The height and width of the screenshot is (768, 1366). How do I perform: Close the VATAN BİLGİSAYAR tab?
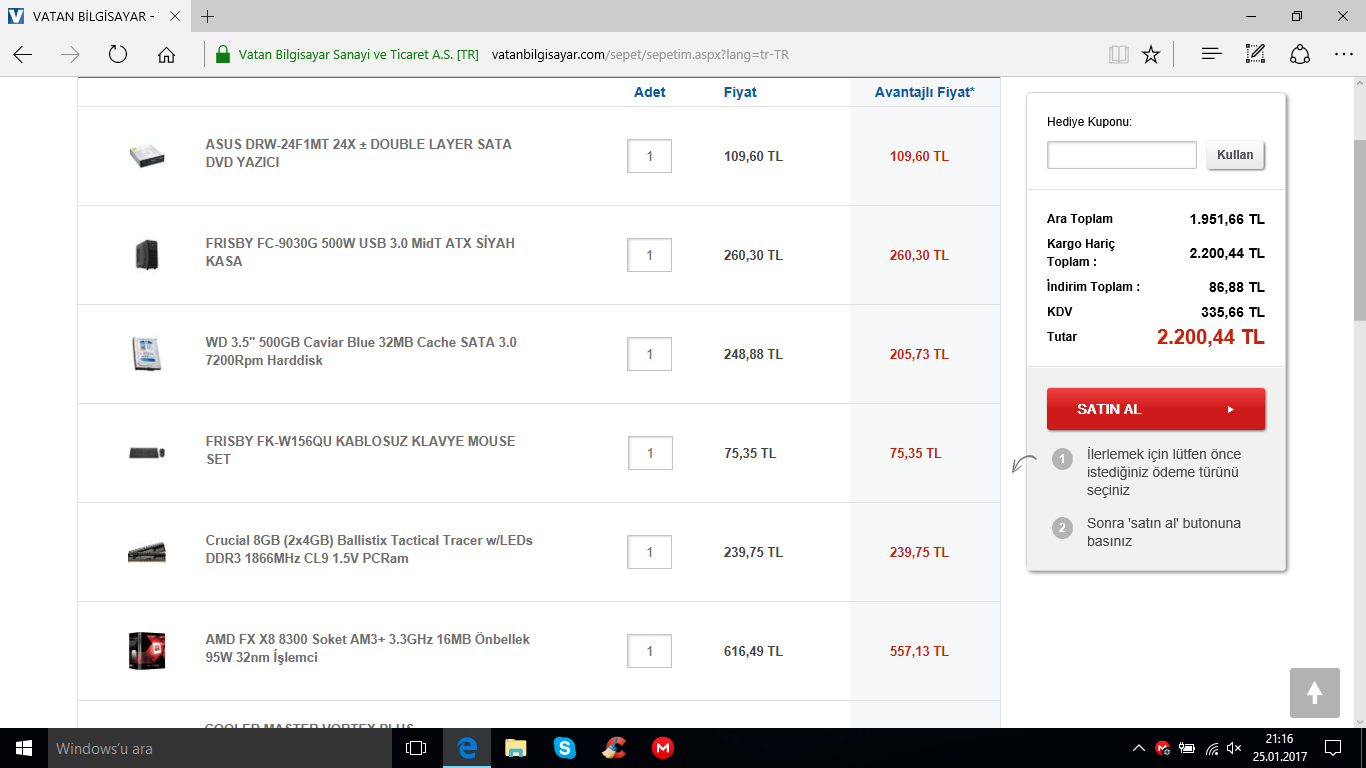point(174,17)
